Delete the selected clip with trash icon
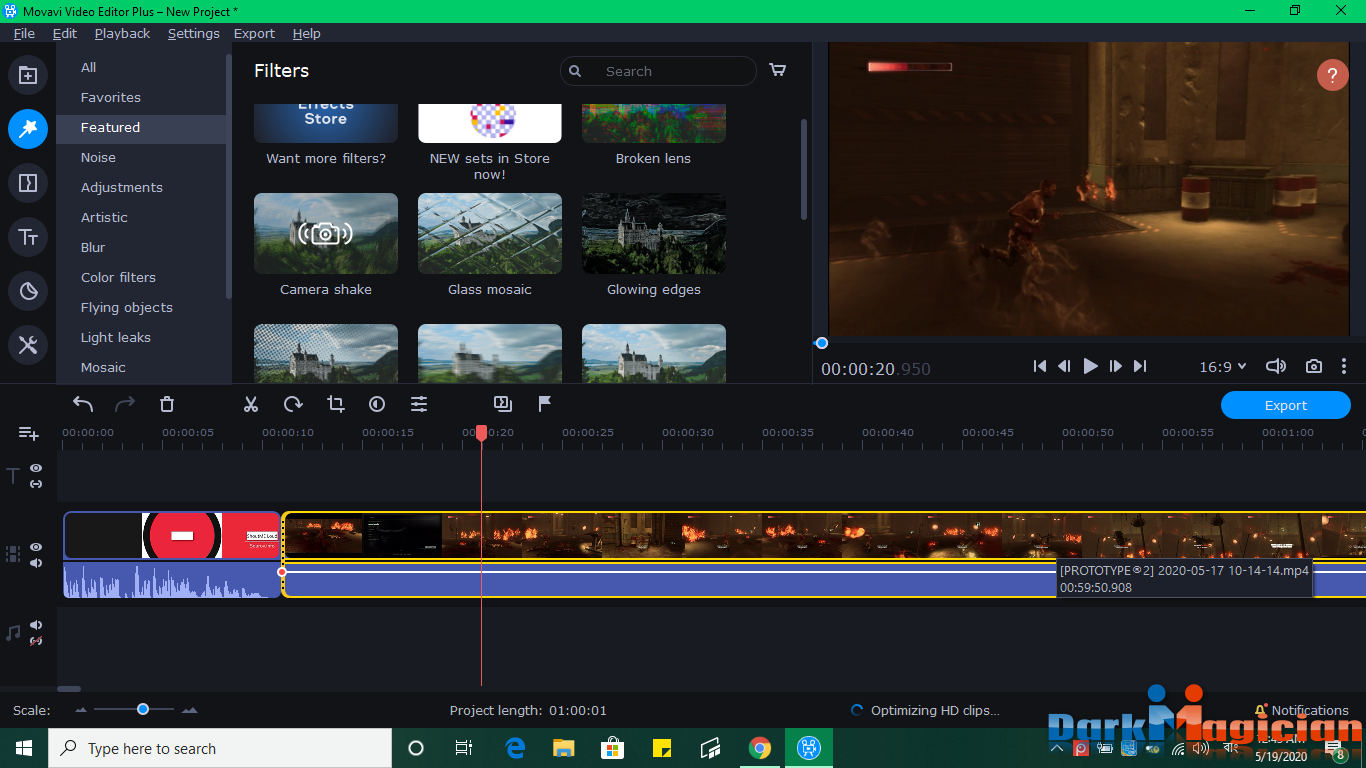Image resolution: width=1366 pixels, height=768 pixels. coord(167,404)
